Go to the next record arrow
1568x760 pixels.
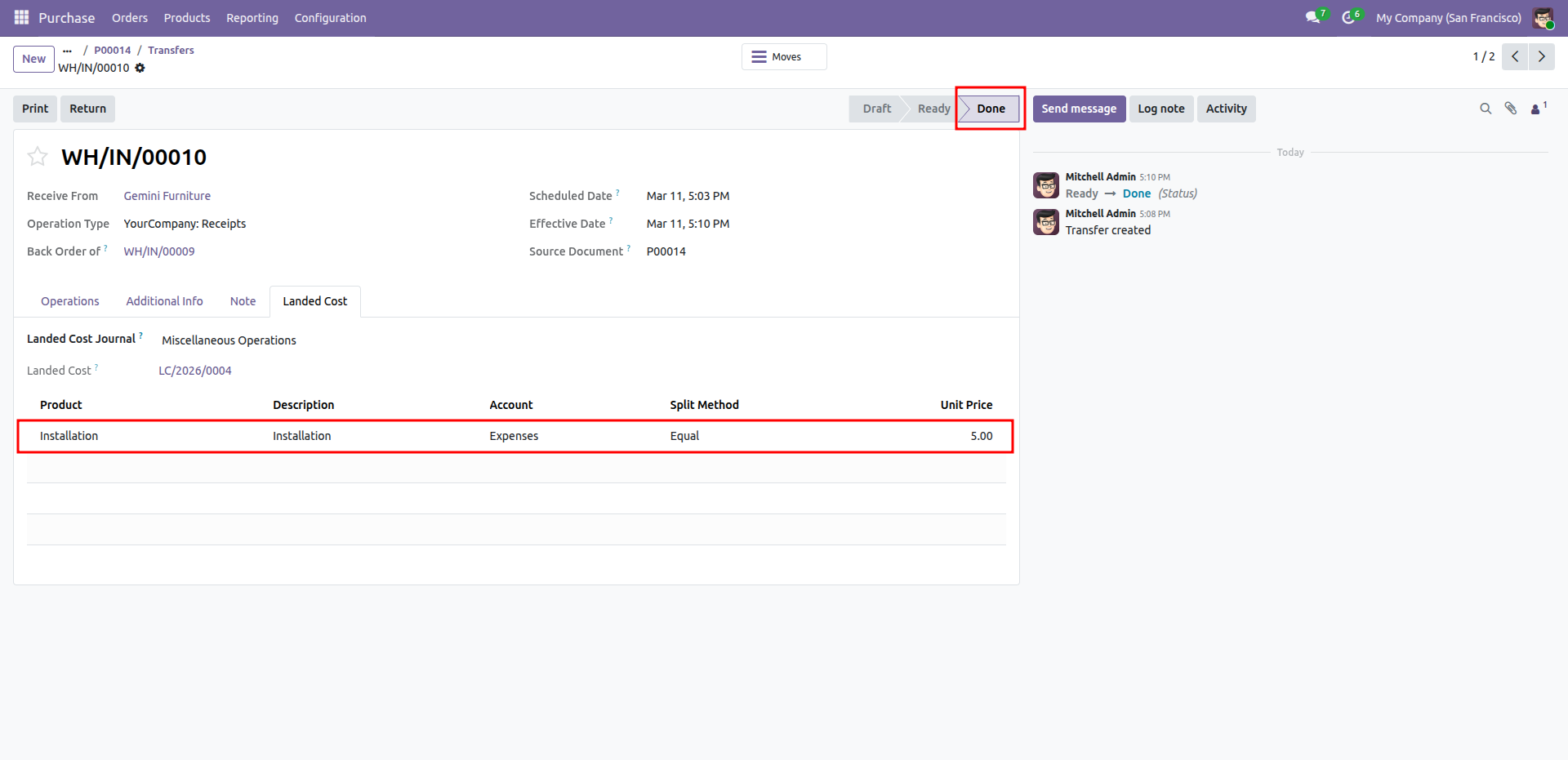(1541, 56)
